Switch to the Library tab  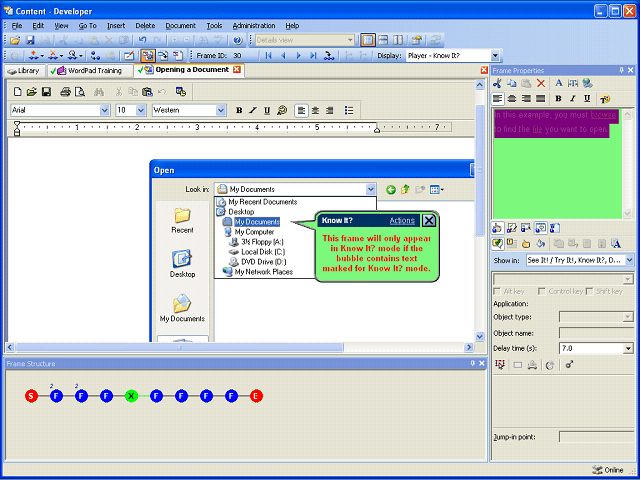tap(24, 71)
